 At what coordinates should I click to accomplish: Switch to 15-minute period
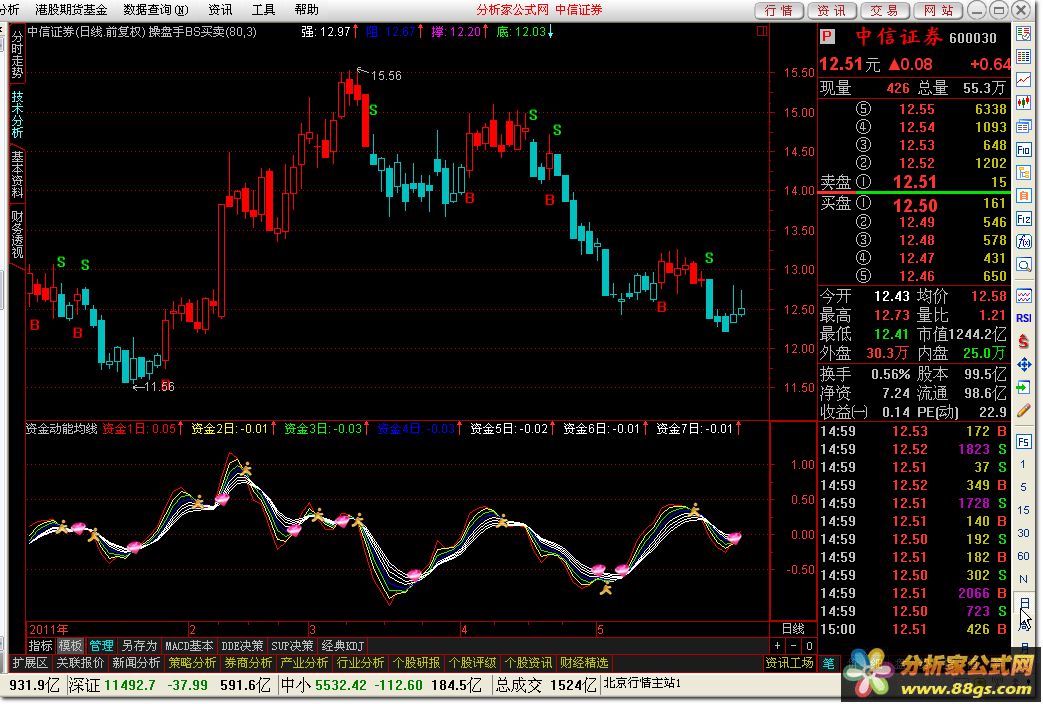(1023, 510)
